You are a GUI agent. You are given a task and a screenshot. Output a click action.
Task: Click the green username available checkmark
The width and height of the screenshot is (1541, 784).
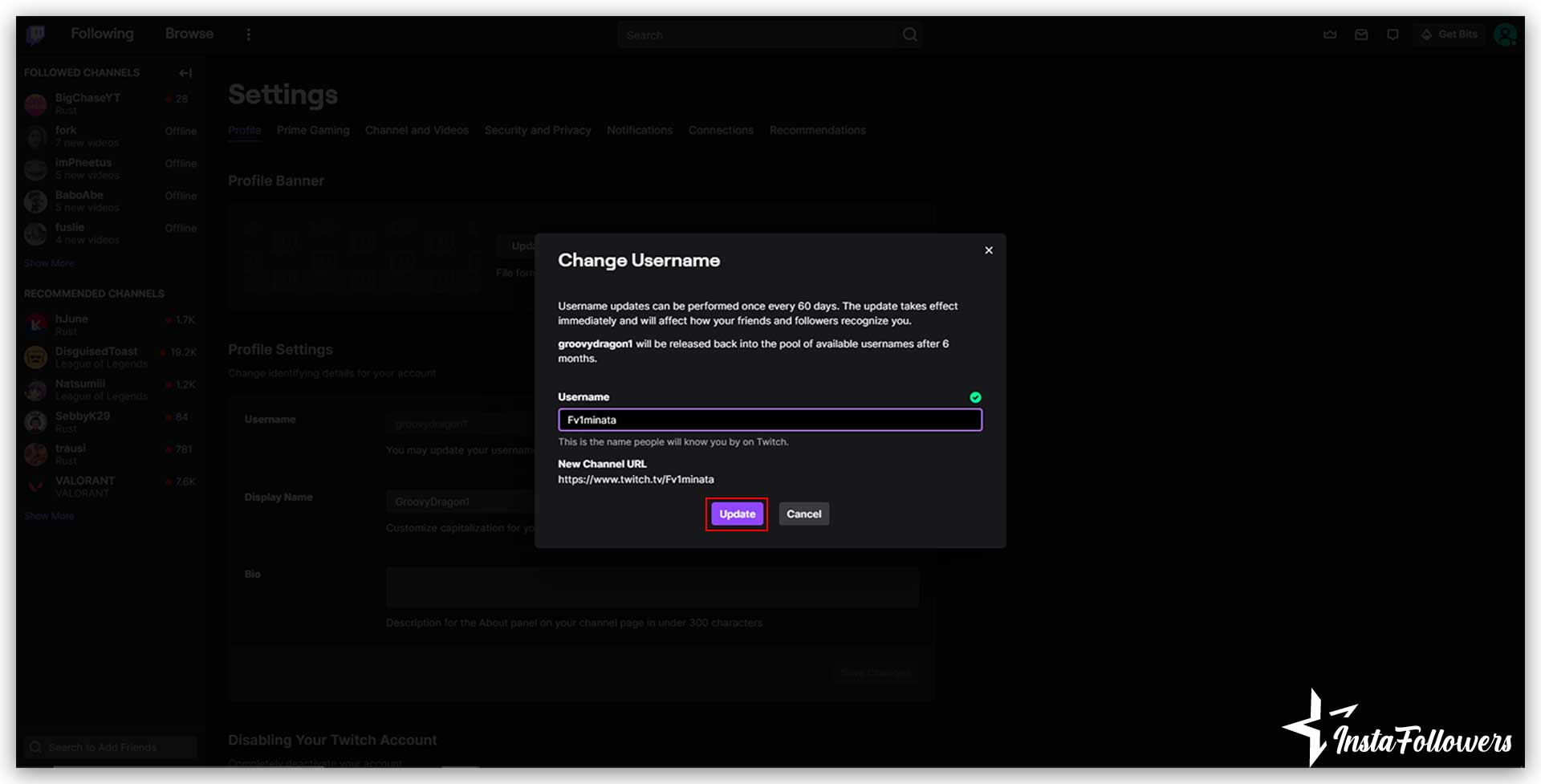click(x=975, y=397)
